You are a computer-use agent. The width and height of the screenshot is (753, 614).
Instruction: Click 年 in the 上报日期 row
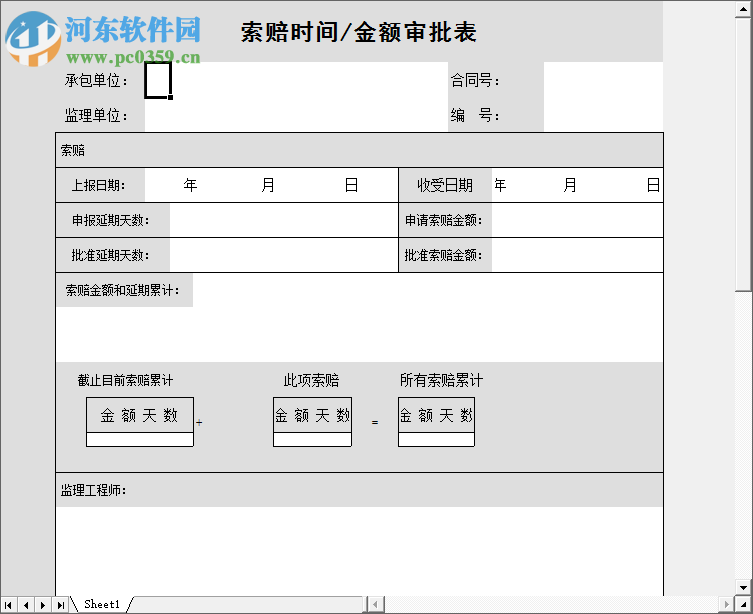[x=190, y=185]
